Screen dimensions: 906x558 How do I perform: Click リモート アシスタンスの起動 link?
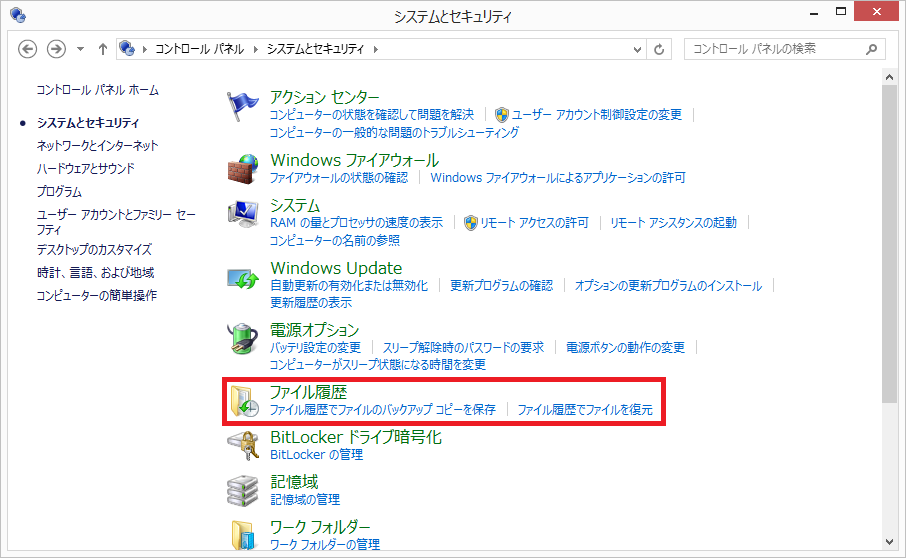673,223
